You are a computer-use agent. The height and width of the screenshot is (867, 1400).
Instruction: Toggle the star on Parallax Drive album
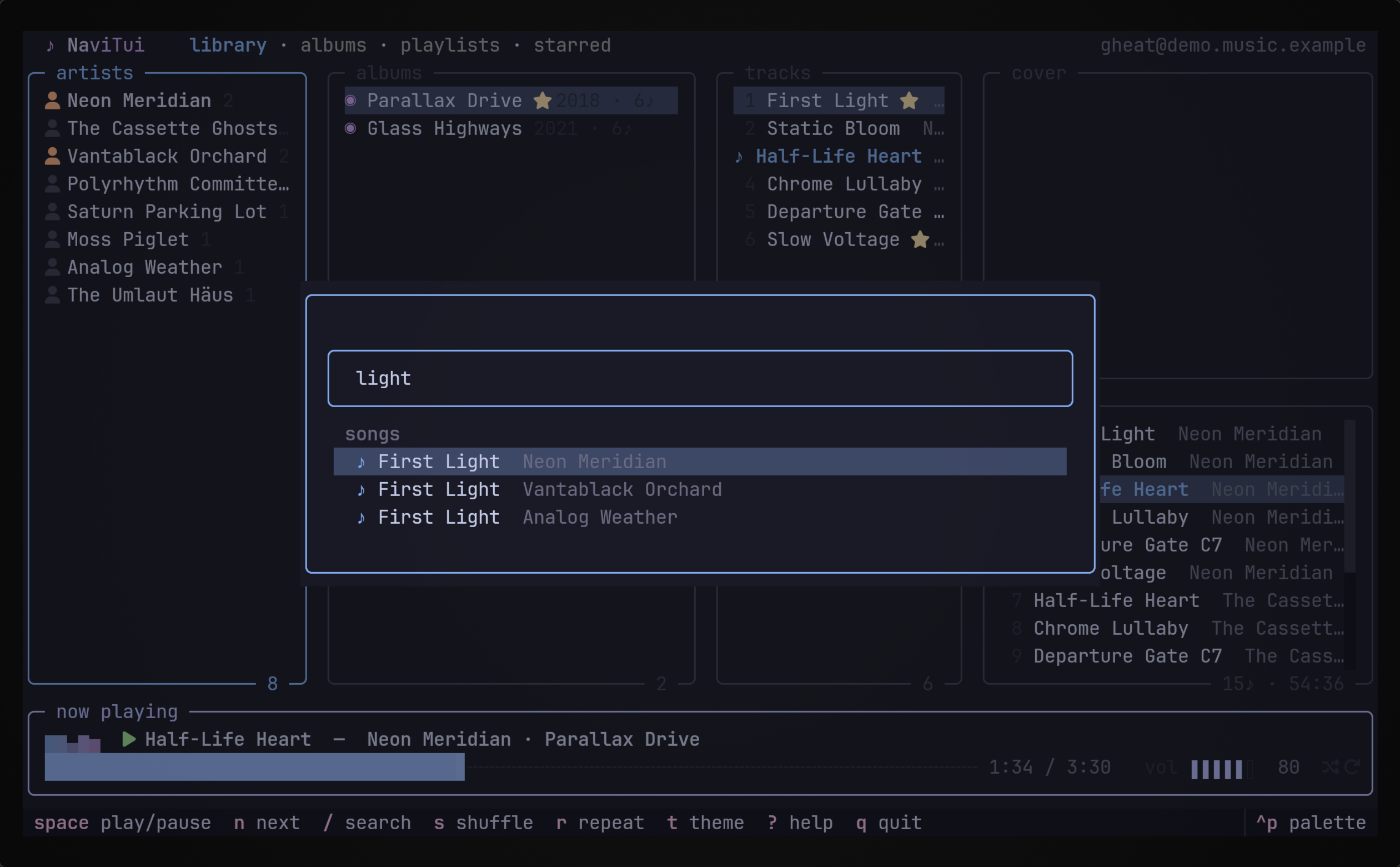[x=543, y=101]
